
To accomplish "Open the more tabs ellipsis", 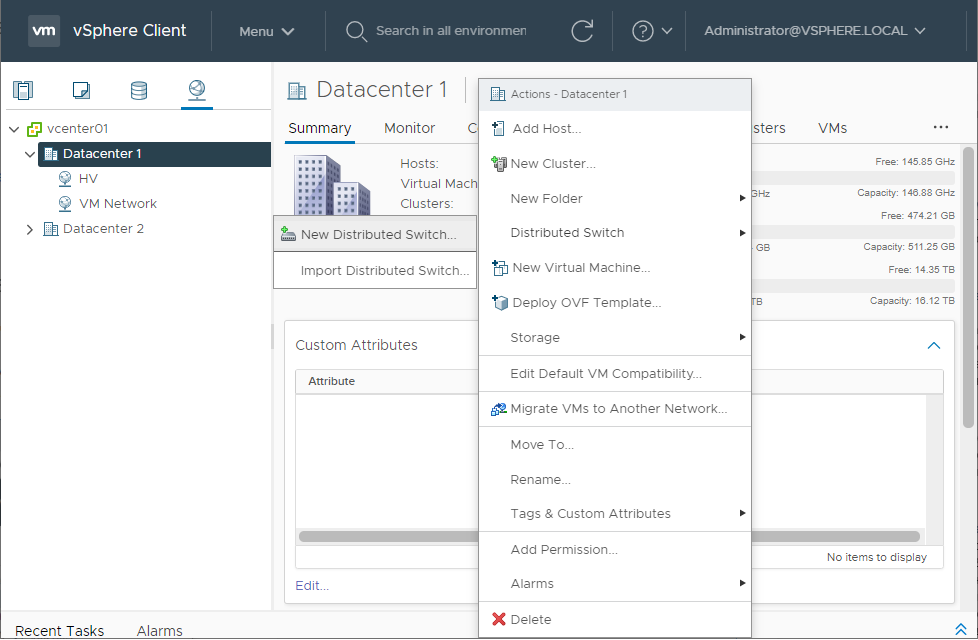I will (x=941, y=127).
